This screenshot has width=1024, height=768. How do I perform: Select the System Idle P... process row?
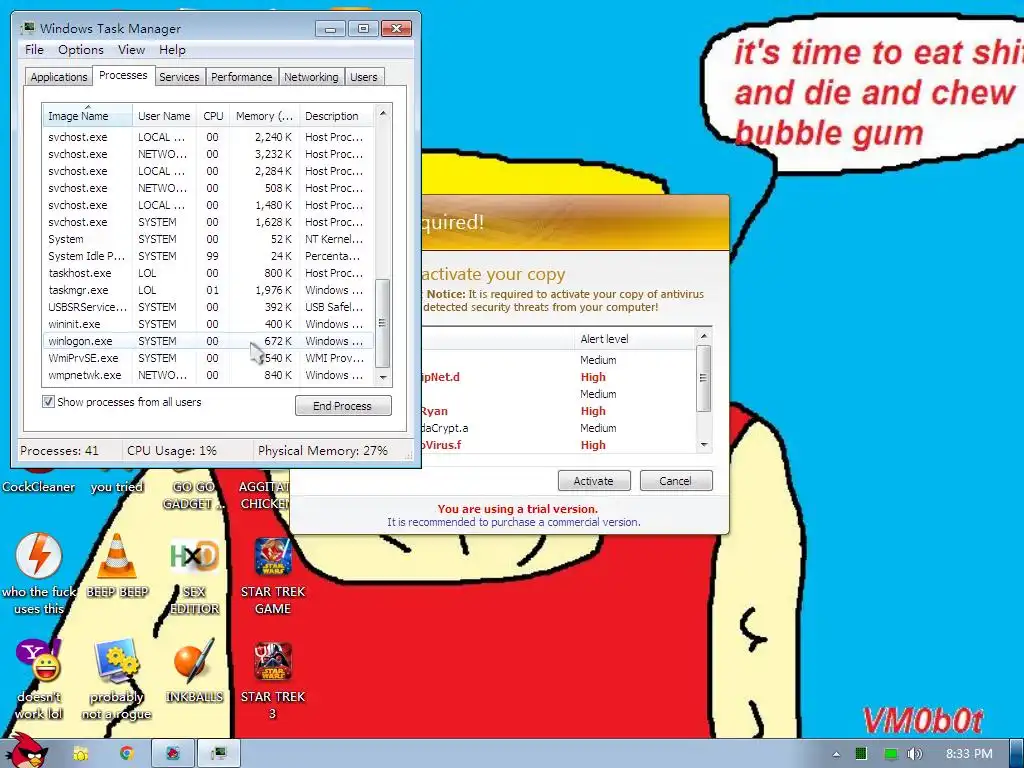click(x=208, y=256)
